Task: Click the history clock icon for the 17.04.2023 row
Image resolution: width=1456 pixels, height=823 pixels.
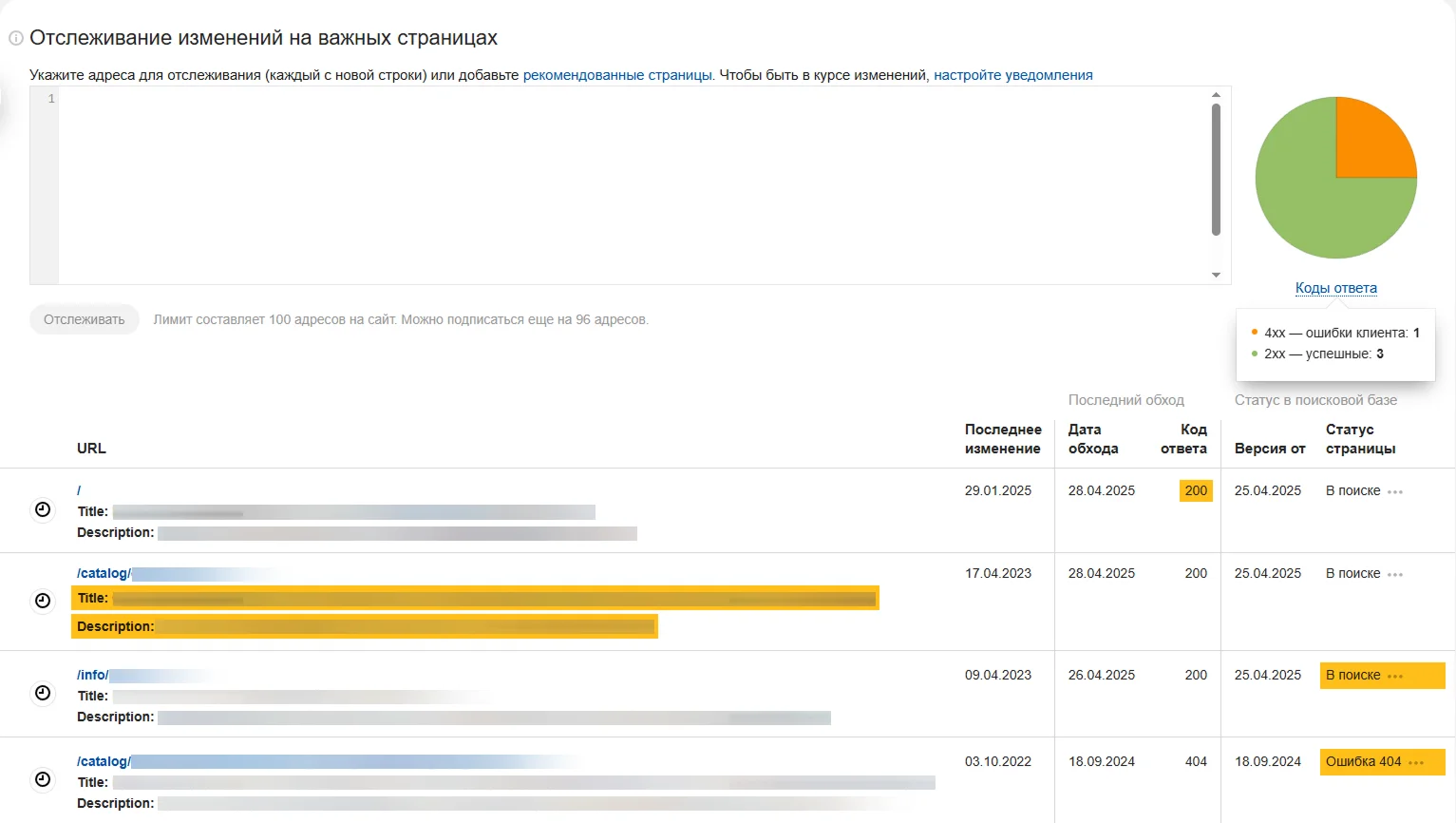Action: [43, 601]
